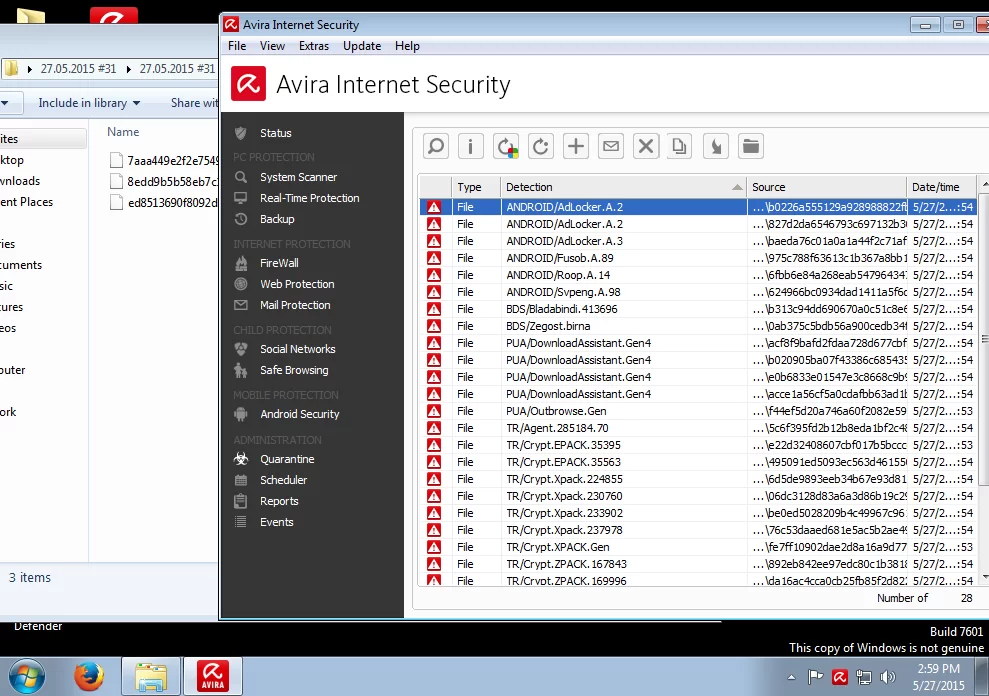Switch to Windows Explorer taskbar button
Screen dimensions: 989x696
click(151, 676)
